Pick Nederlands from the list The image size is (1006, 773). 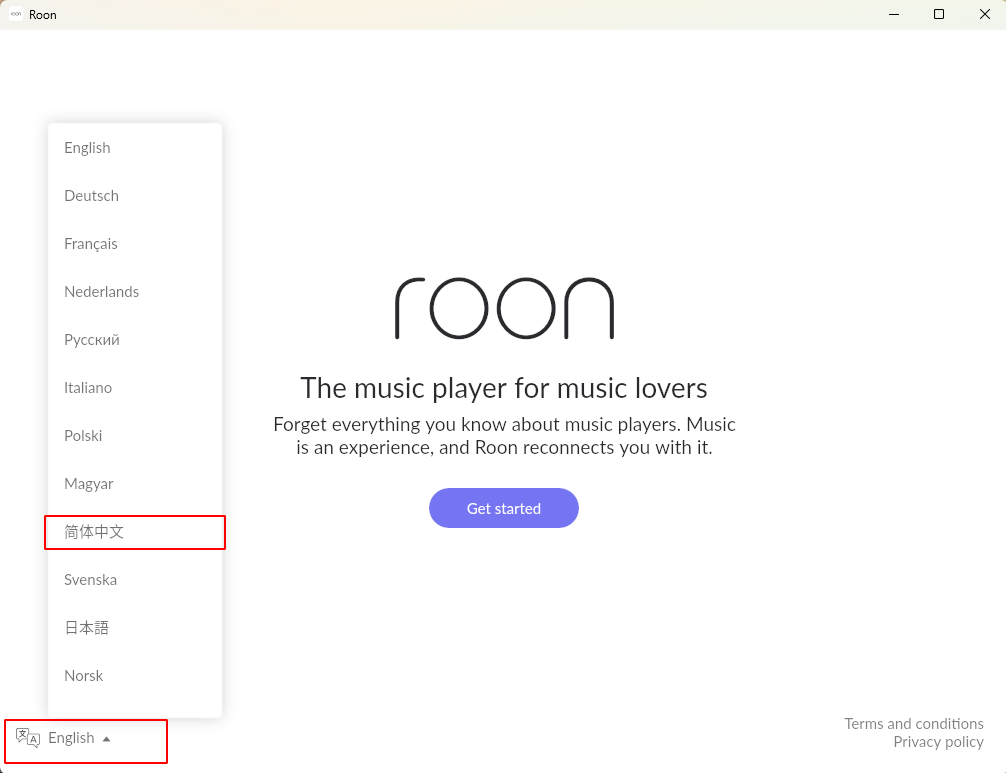pos(135,292)
